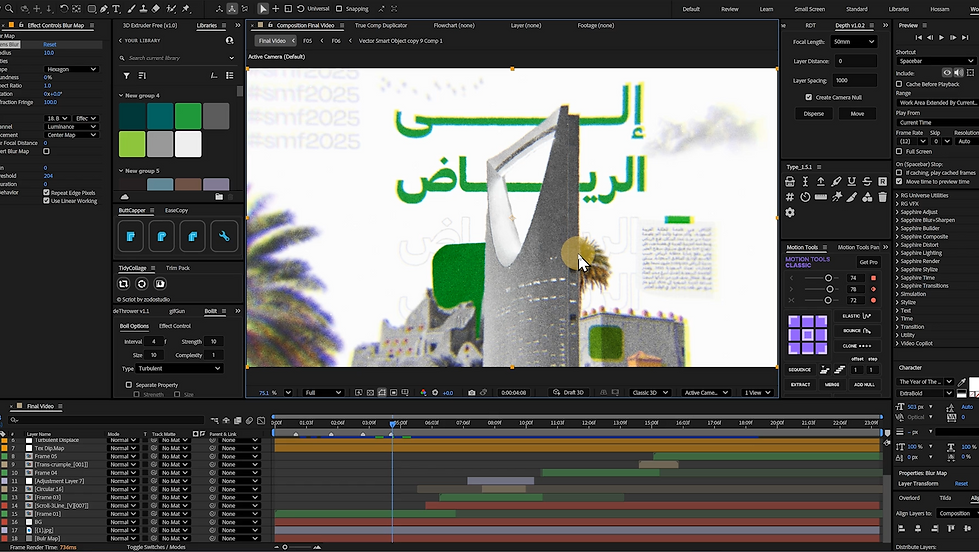The image size is (979, 552).
Task: Reset the Lens Blur effect
Action: [50, 44]
